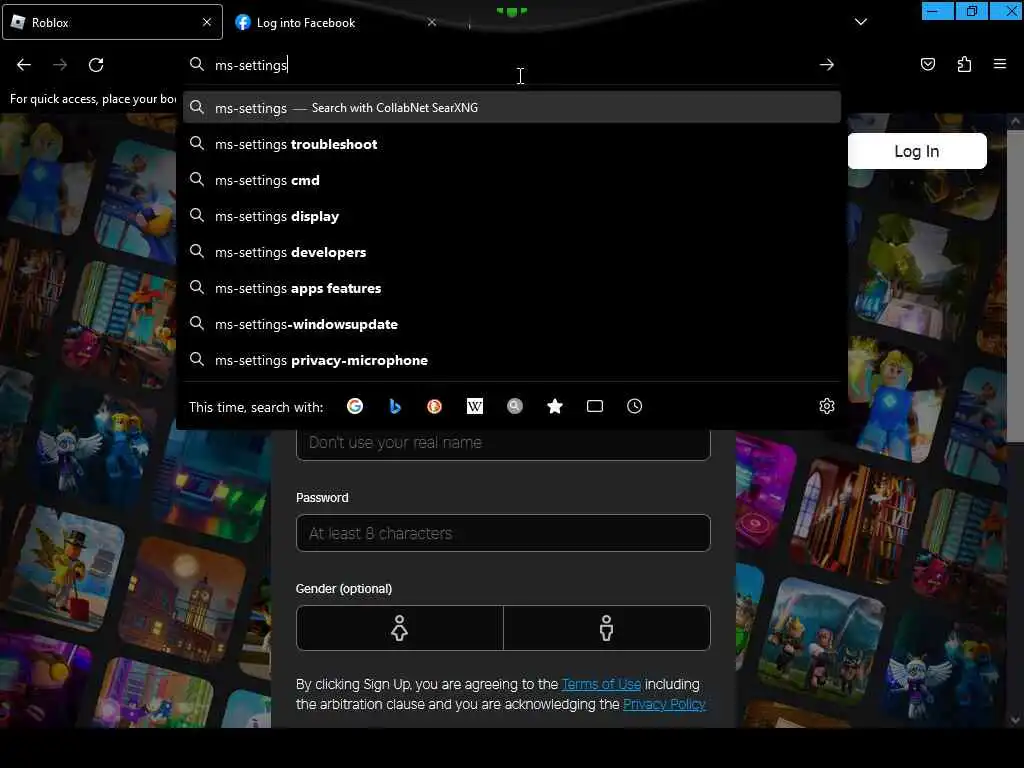This screenshot has width=1024, height=768.
Task: Open the Privacy Policy link
Action: click(664, 704)
